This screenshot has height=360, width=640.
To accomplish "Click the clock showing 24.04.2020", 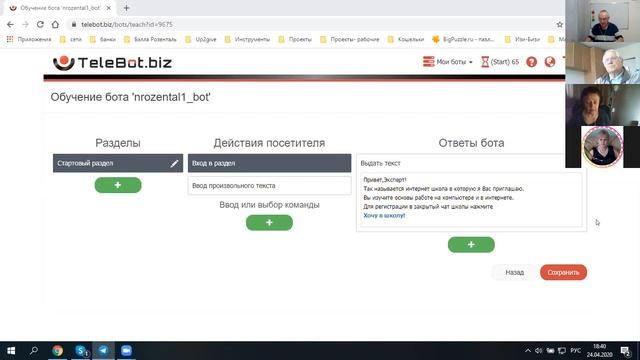I will (600, 351).
